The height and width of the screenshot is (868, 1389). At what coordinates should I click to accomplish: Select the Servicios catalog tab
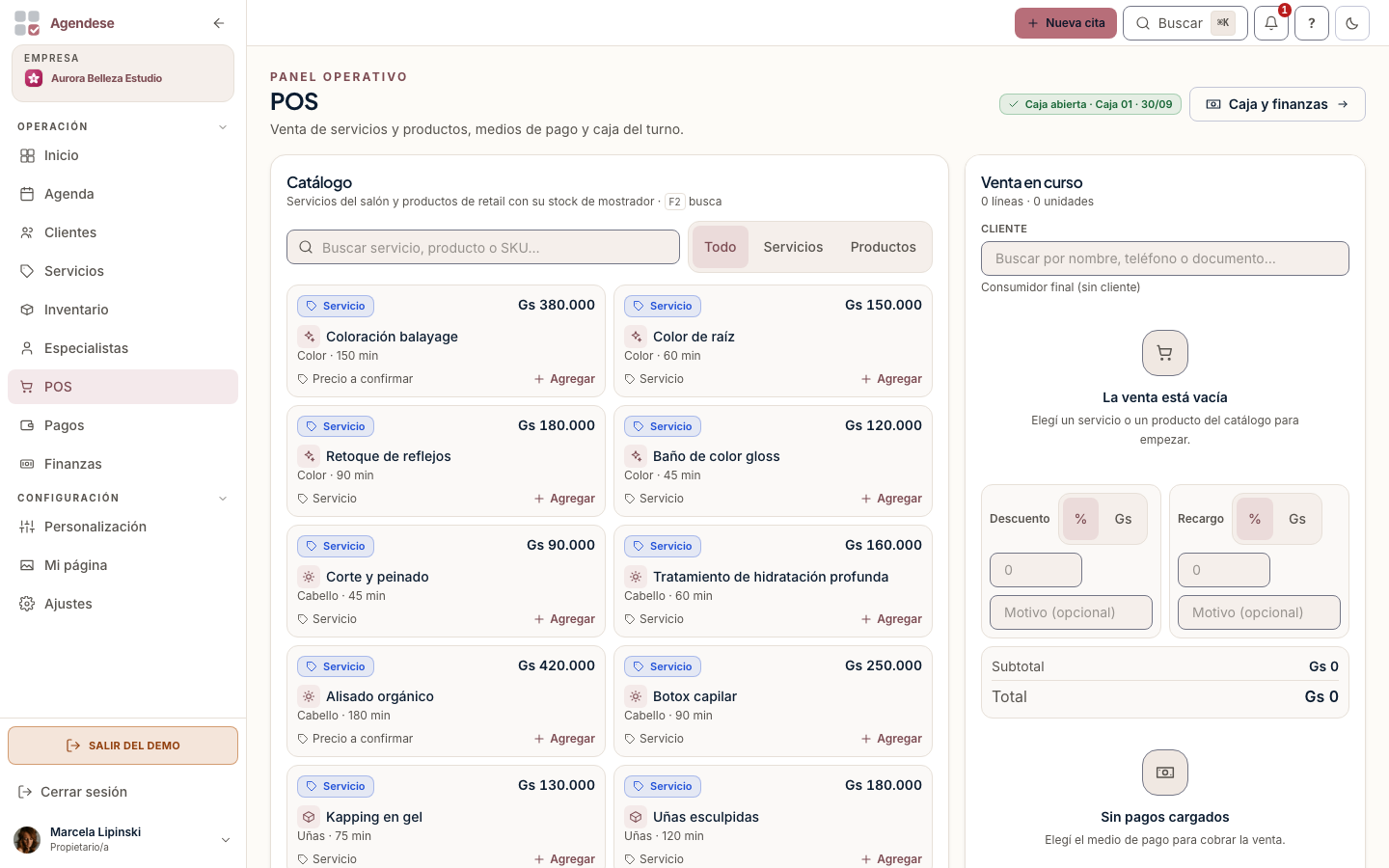(x=793, y=247)
